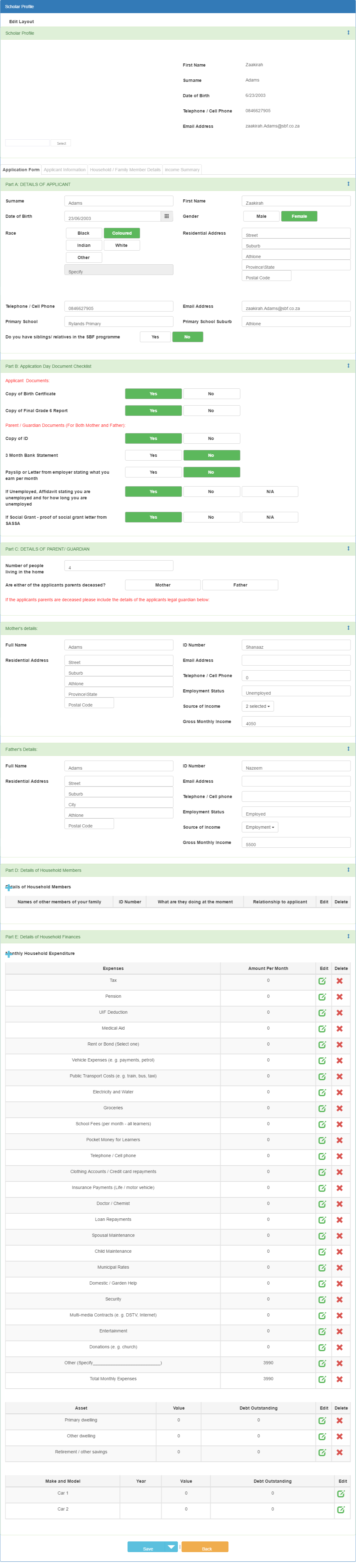This screenshot has height=1568, width=356.
Task: Collapse Part E Household Finances section
Action: (x=348, y=936)
